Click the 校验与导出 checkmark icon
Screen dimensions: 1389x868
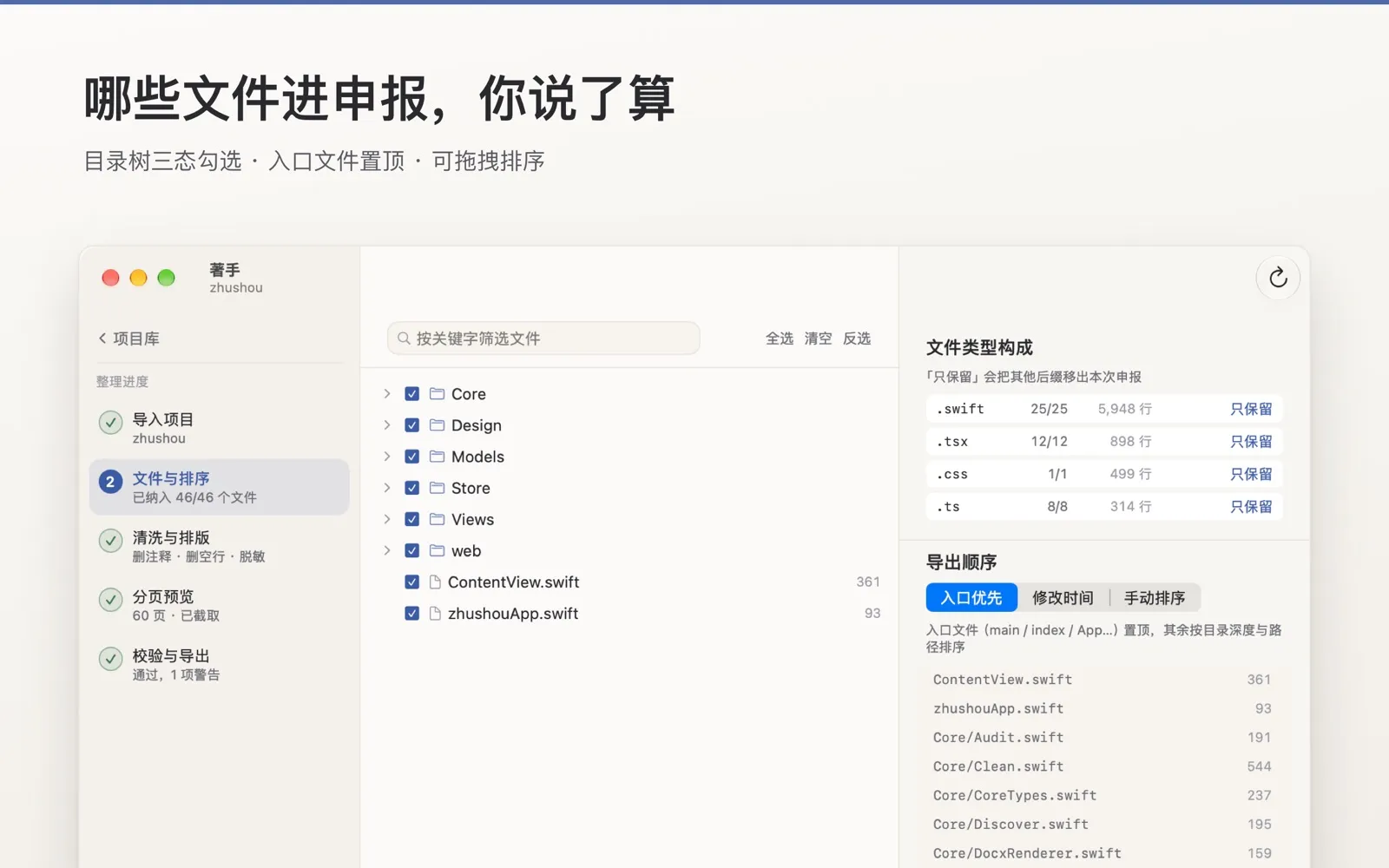tap(110, 659)
